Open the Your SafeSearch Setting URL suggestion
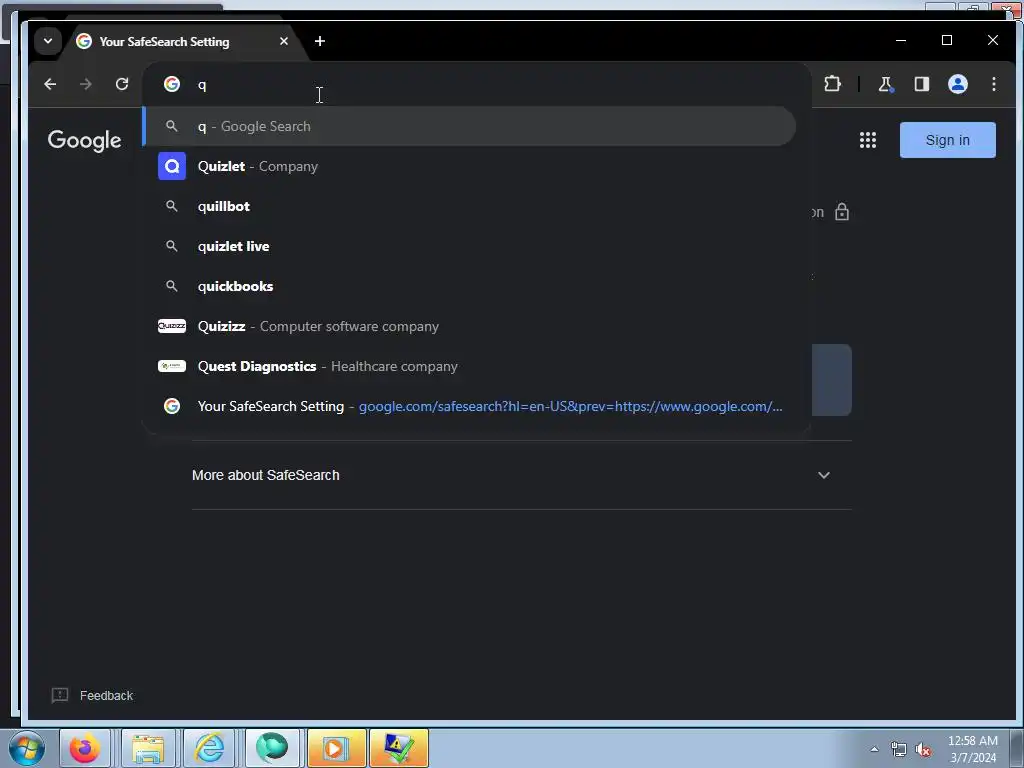Viewport: 1024px width, 768px height. [470, 406]
